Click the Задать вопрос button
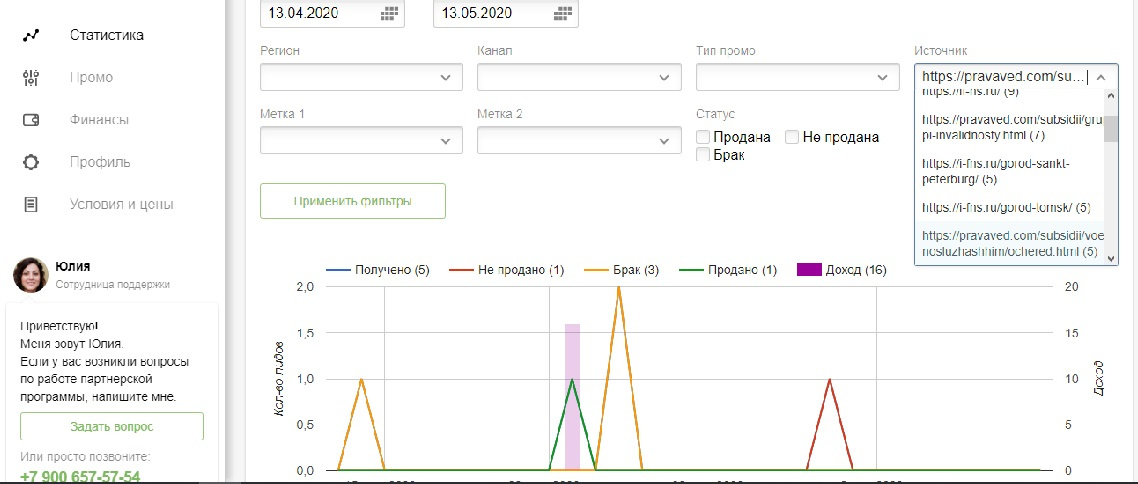The image size is (1138, 484). 112,427
